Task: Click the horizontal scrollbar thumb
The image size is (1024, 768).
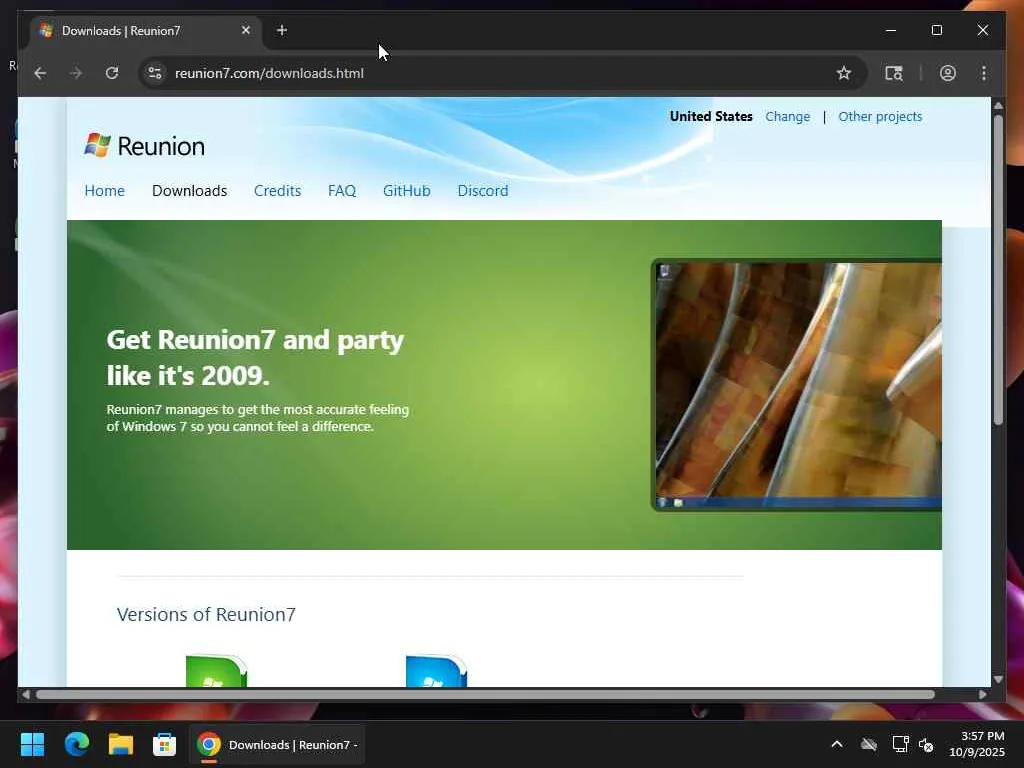Action: click(x=485, y=695)
